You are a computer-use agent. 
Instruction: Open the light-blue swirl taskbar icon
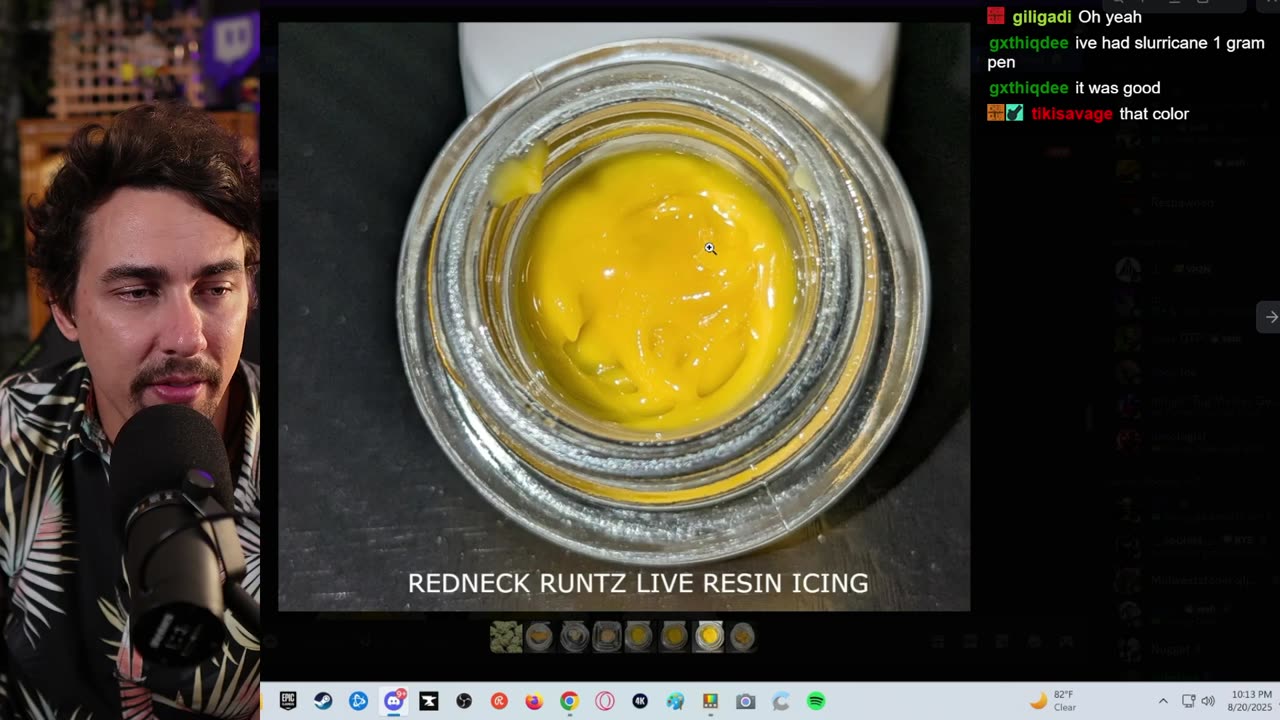[x=781, y=701]
